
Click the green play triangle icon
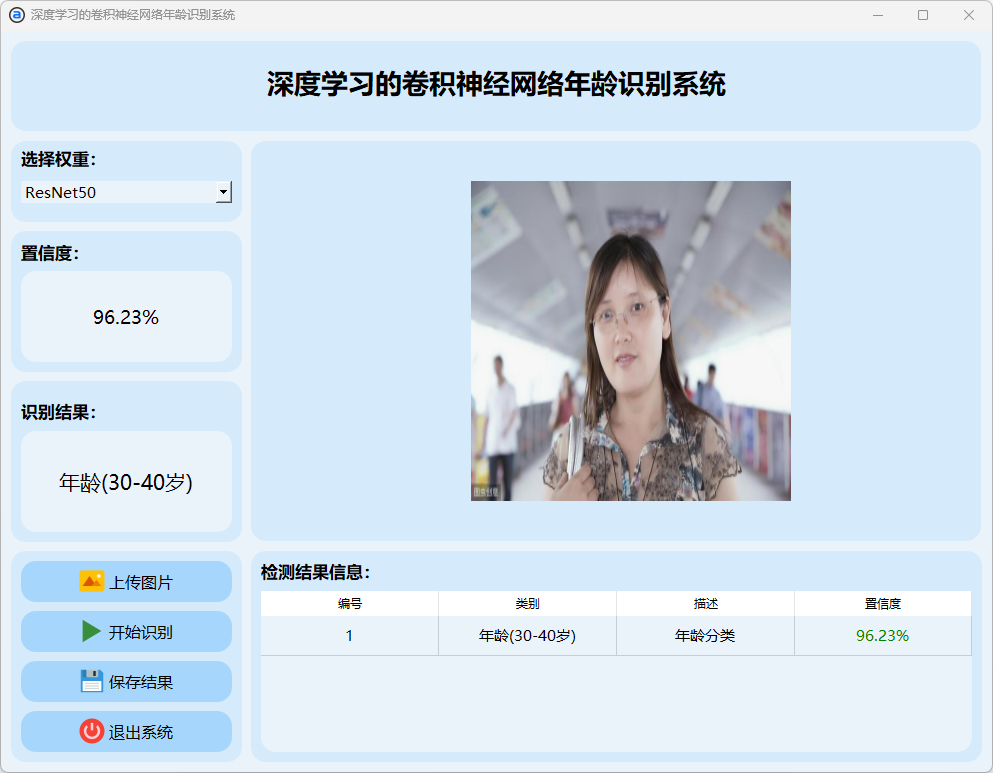coord(92,631)
